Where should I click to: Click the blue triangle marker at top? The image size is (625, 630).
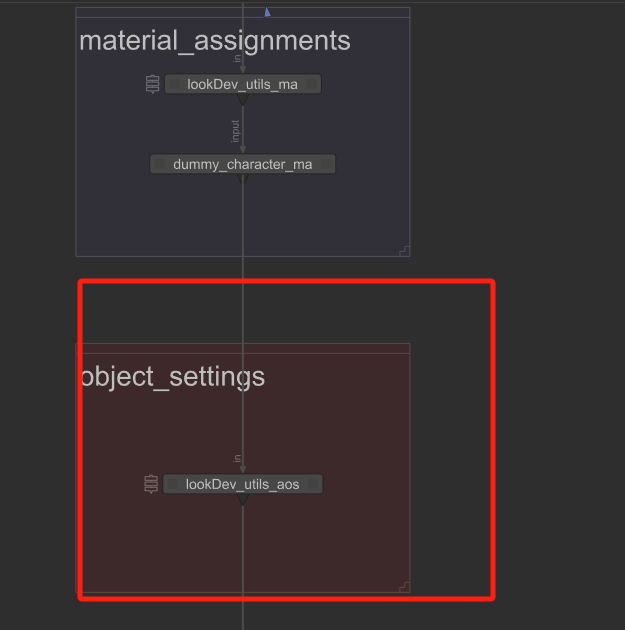[x=267, y=12]
